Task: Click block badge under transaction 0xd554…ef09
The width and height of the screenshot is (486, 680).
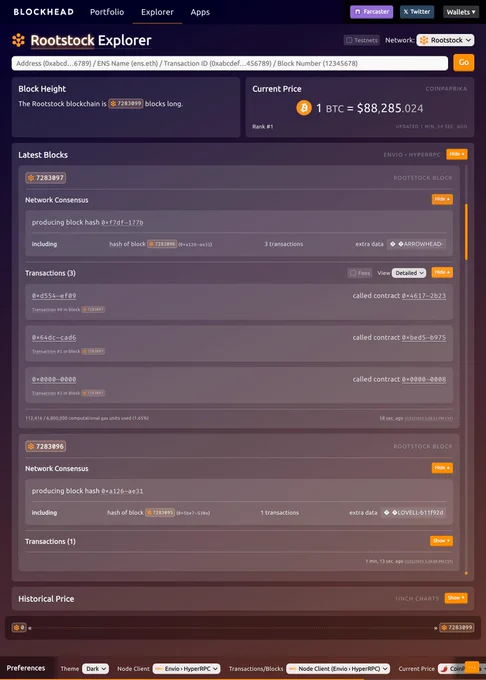Action: tap(93, 310)
